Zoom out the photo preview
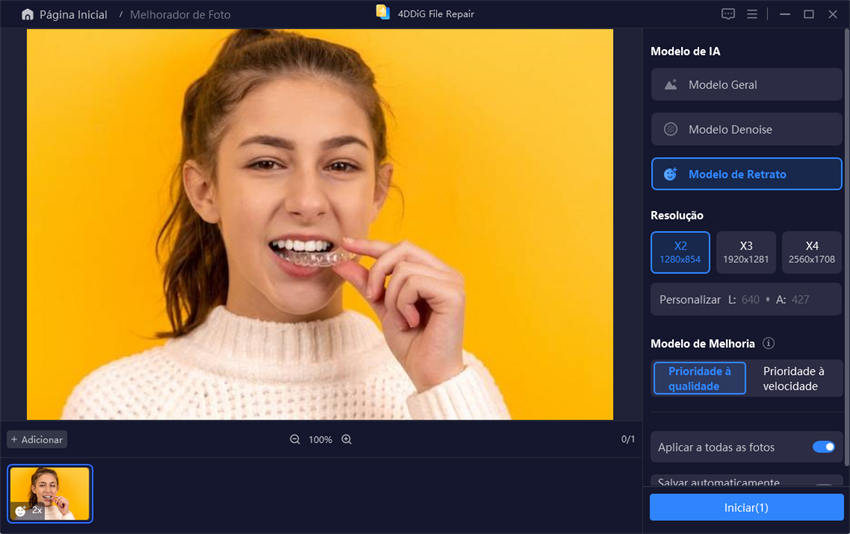This screenshot has width=850, height=534. [x=294, y=439]
